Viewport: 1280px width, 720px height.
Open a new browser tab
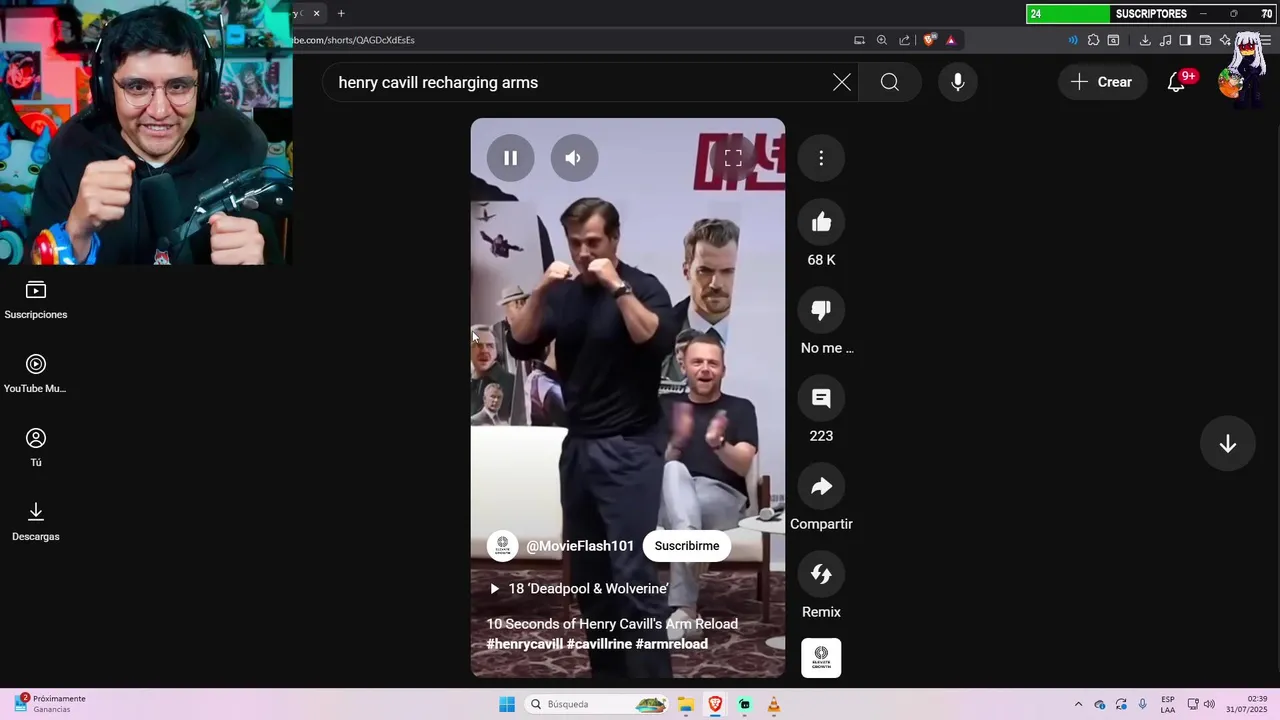coord(341,13)
